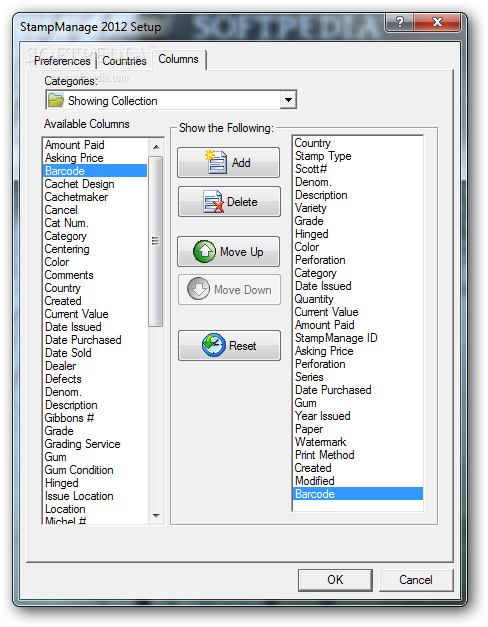
Task: Click the grey Move Down arrow icon
Action: pos(198,289)
